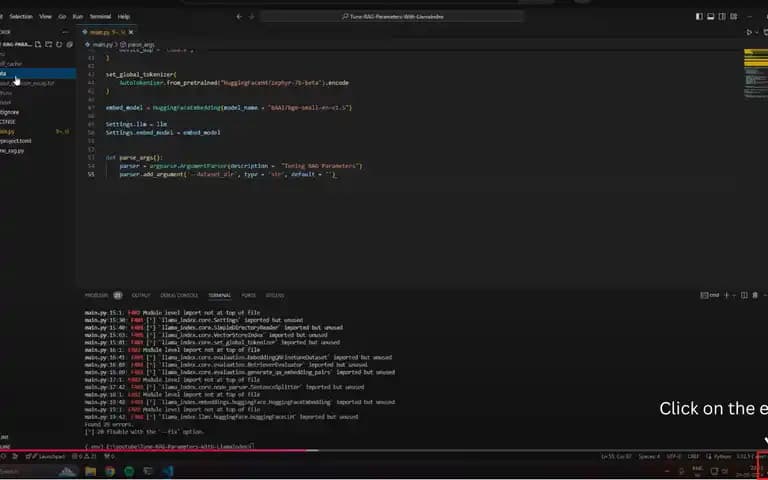Open the Go menu

(x=62, y=17)
